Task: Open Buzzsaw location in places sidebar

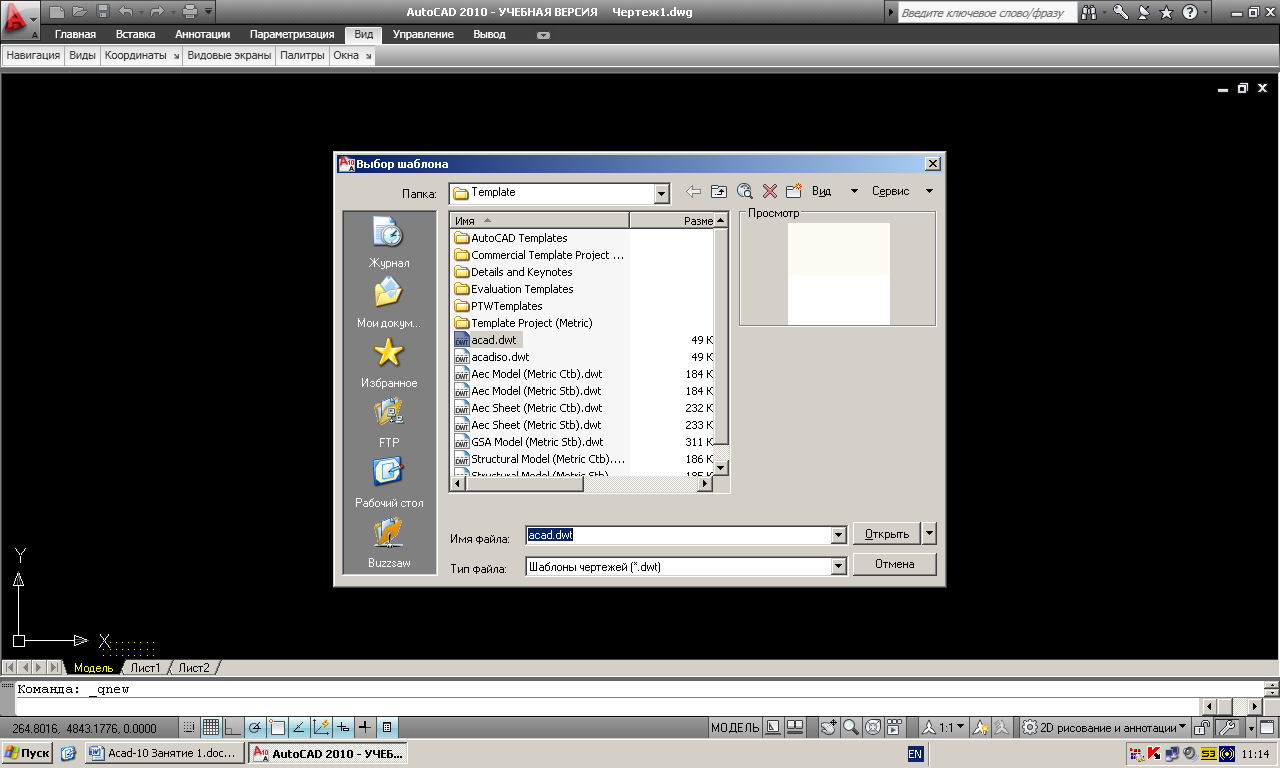Action: 389,543
